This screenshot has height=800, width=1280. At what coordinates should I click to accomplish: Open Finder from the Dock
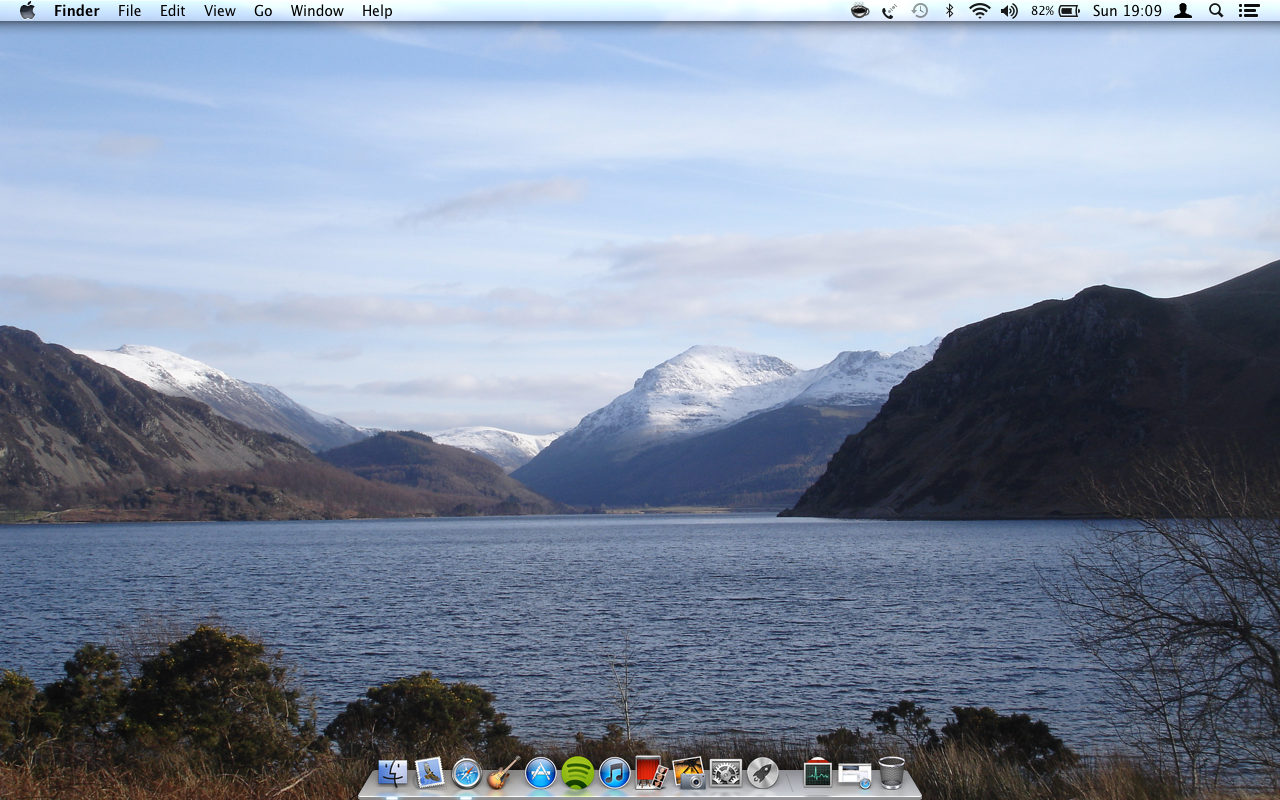[392, 773]
